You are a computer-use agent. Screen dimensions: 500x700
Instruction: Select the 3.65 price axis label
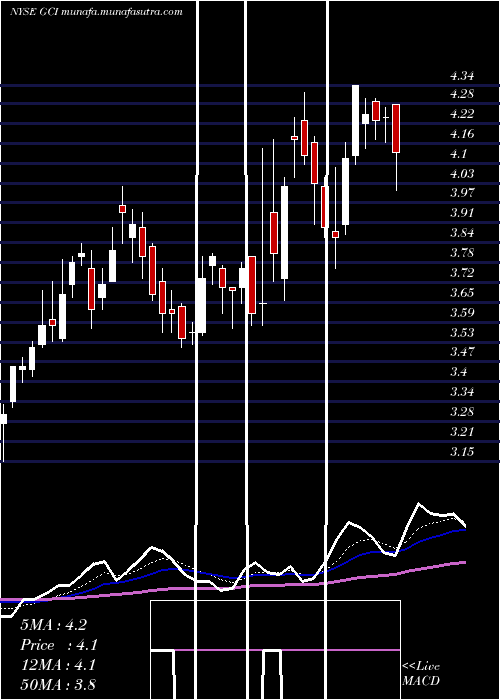coord(462,292)
